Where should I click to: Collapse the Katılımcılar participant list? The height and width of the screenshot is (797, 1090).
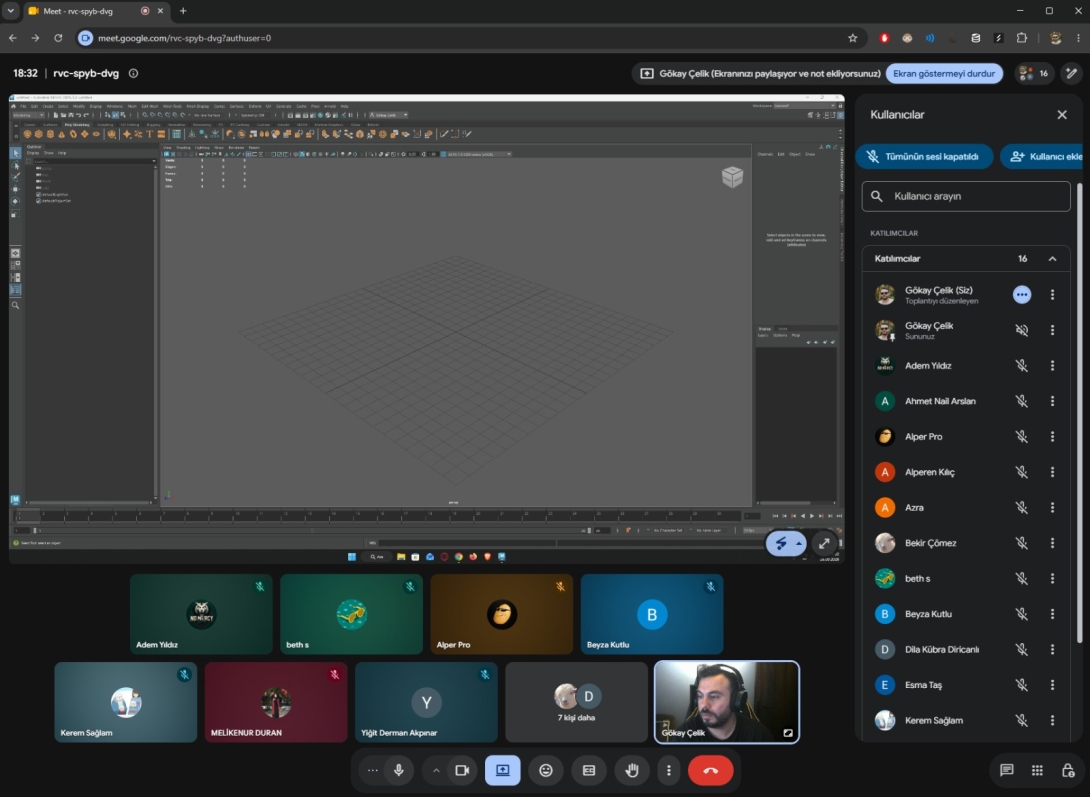point(1052,258)
